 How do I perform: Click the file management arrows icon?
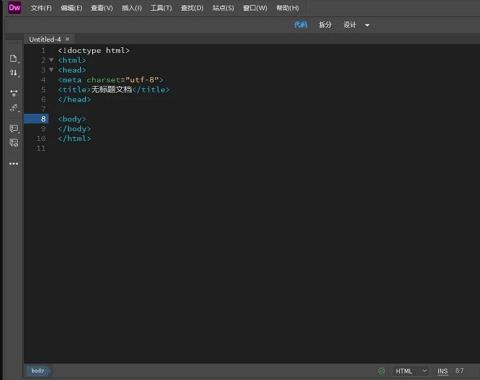[x=14, y=73]
